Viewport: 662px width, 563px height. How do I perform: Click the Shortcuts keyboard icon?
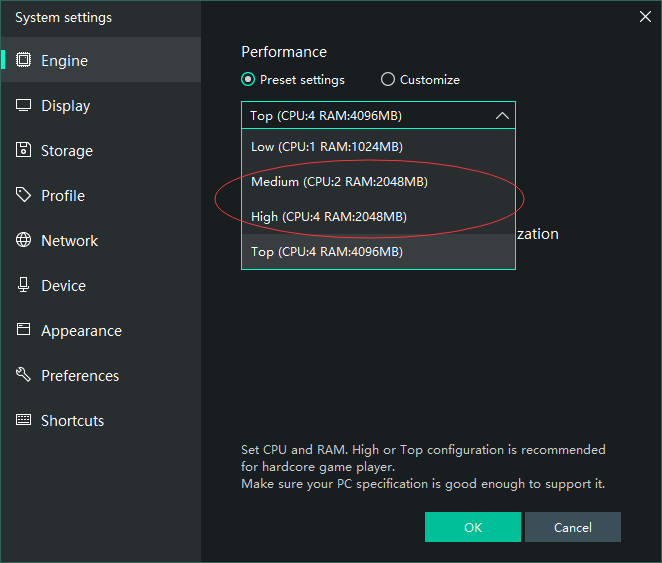pos(24,421)
